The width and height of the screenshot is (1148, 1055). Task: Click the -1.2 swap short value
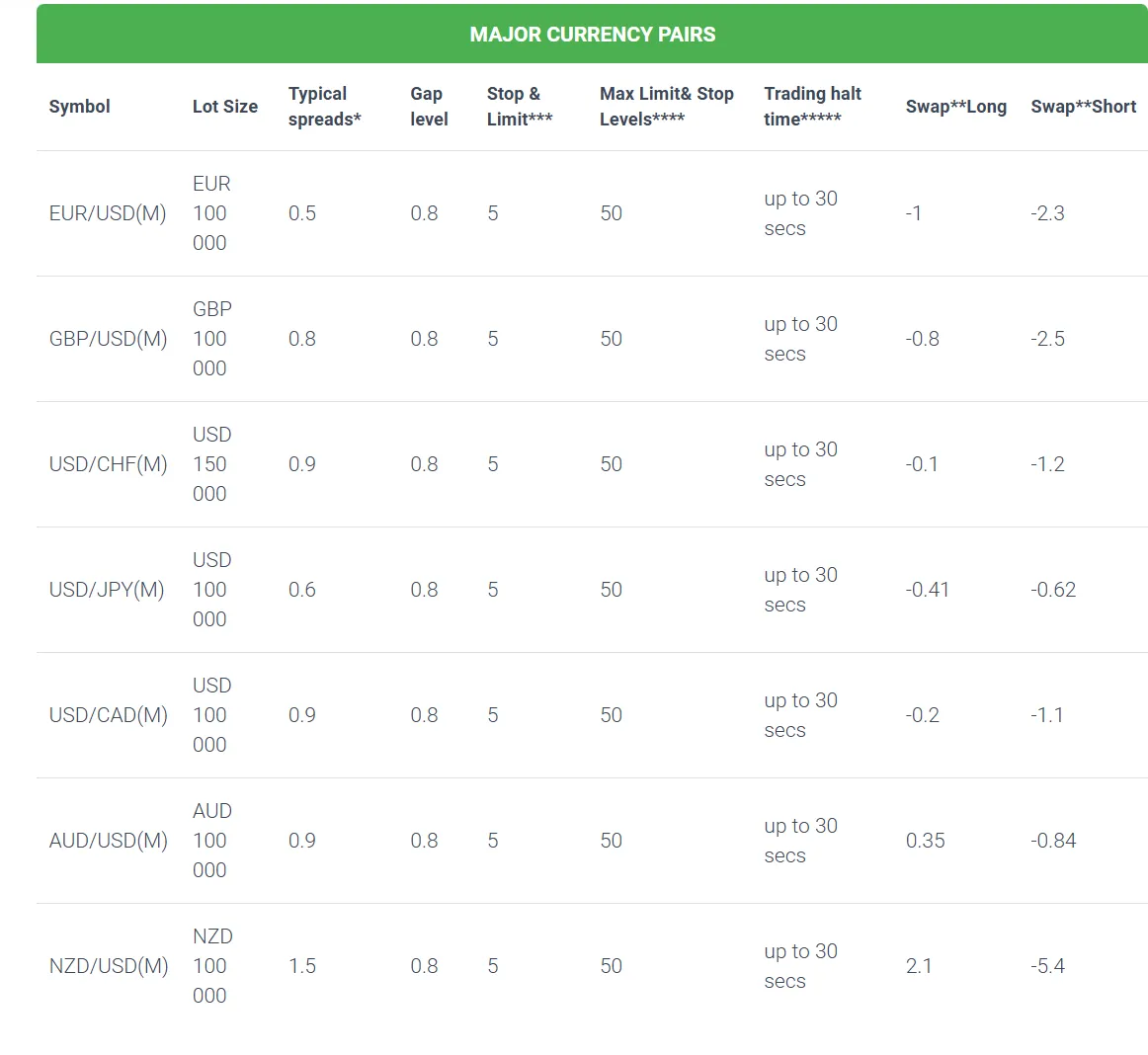pos(1047,464)
